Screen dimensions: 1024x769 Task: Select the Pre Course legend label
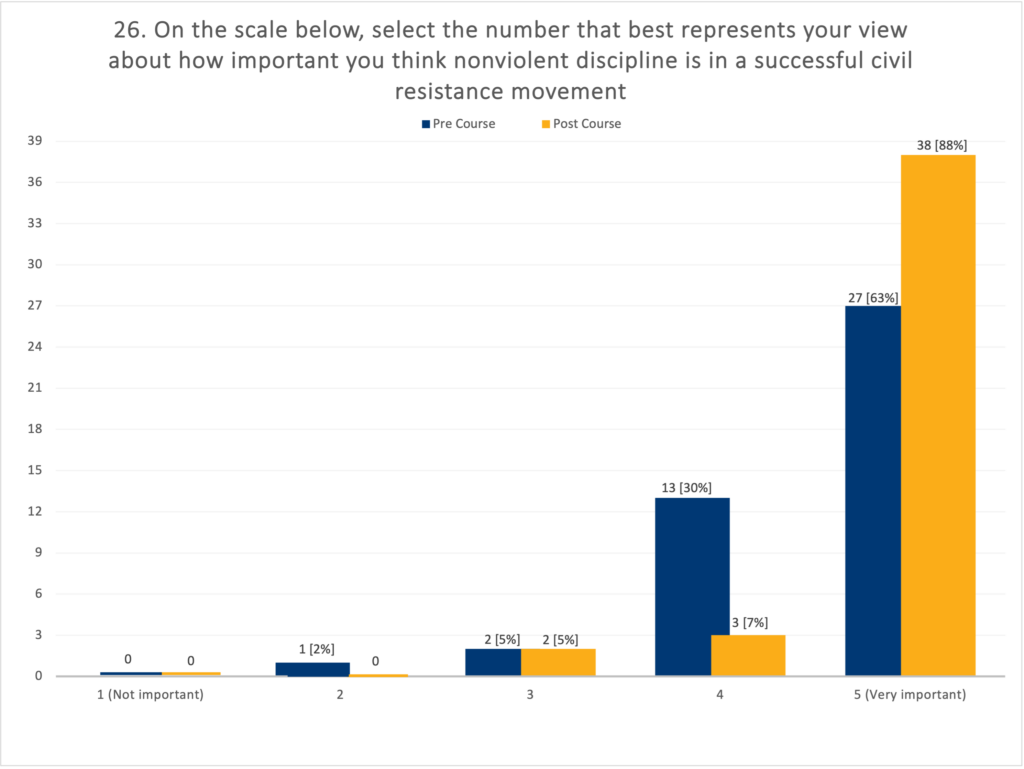464,124
